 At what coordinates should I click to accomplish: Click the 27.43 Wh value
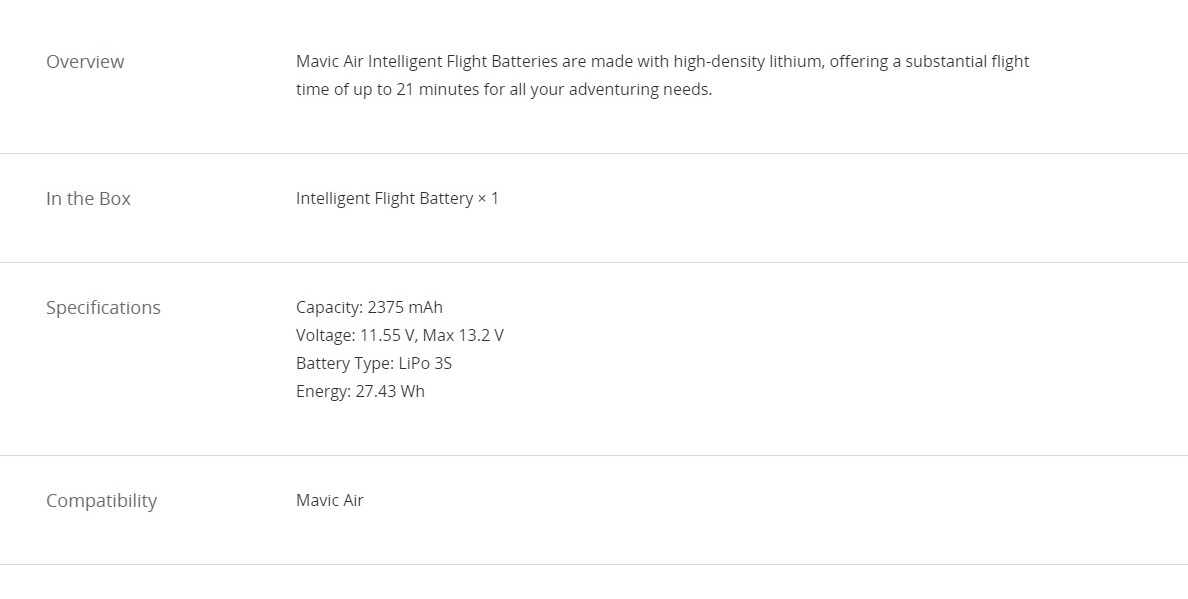pos(390,392)
